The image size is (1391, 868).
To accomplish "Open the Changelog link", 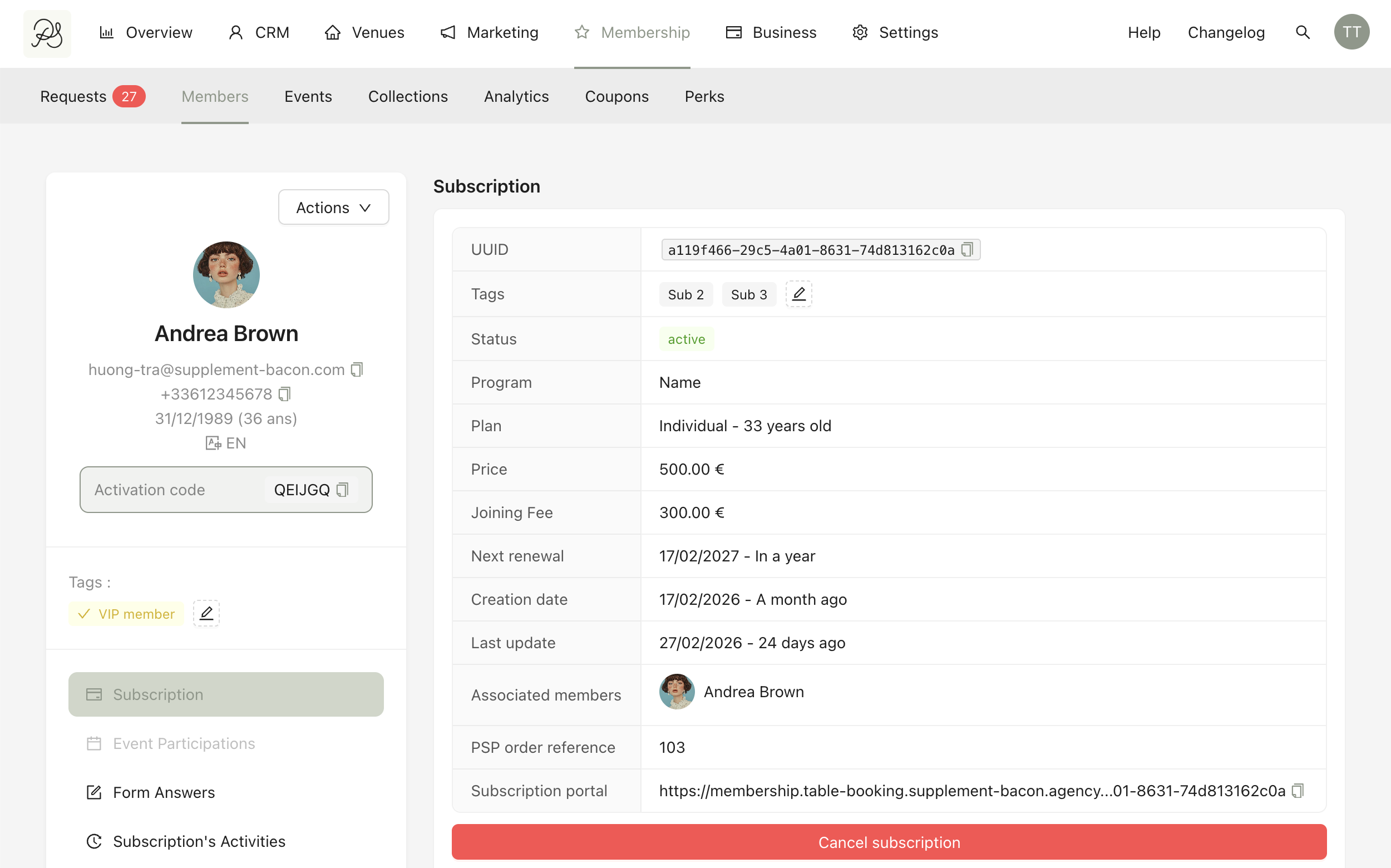I will (x=1226, y=33).
